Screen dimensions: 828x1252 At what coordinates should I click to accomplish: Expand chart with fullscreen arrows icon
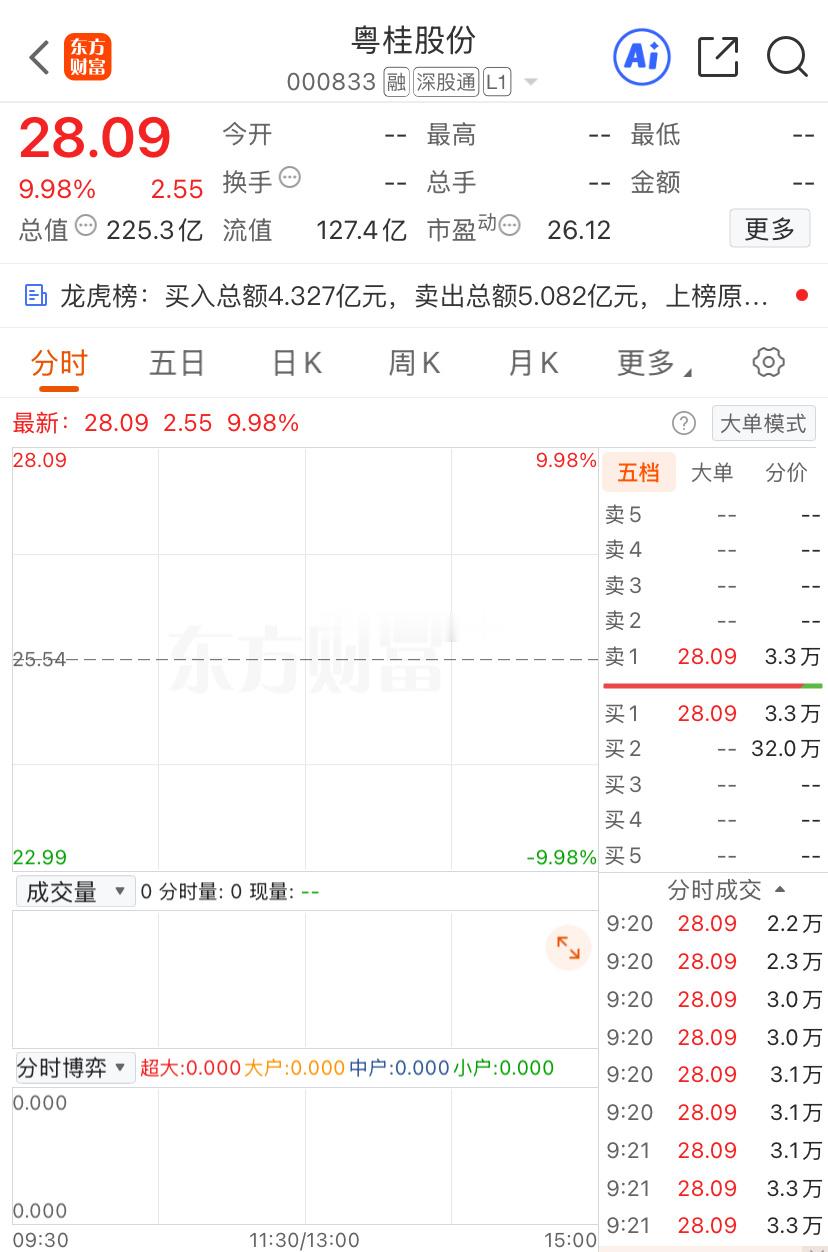pyautogui.click(x=568, y=947)
